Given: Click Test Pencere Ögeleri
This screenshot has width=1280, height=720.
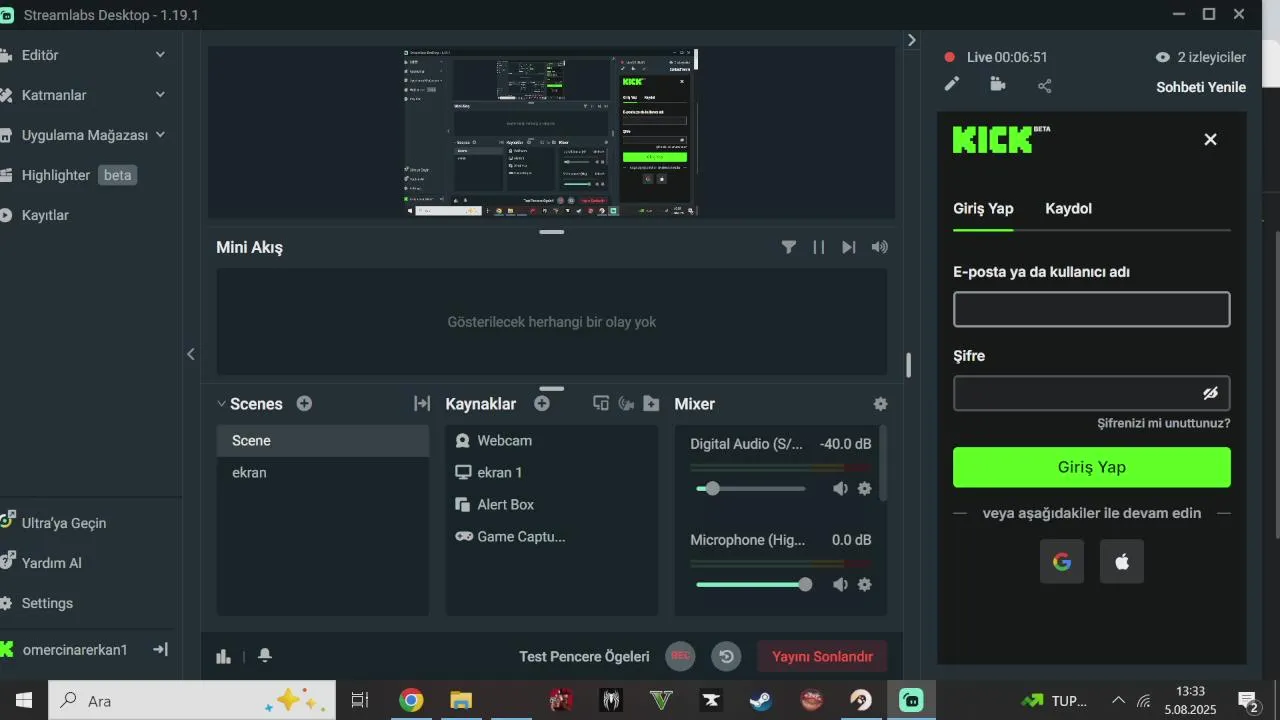Looking at the screenshot, I should (x=584, y=656).
